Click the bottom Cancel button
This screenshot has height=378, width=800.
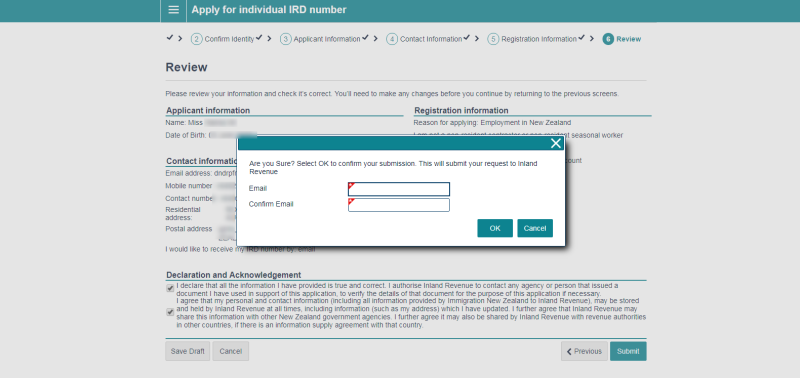(x=231, y=351)
